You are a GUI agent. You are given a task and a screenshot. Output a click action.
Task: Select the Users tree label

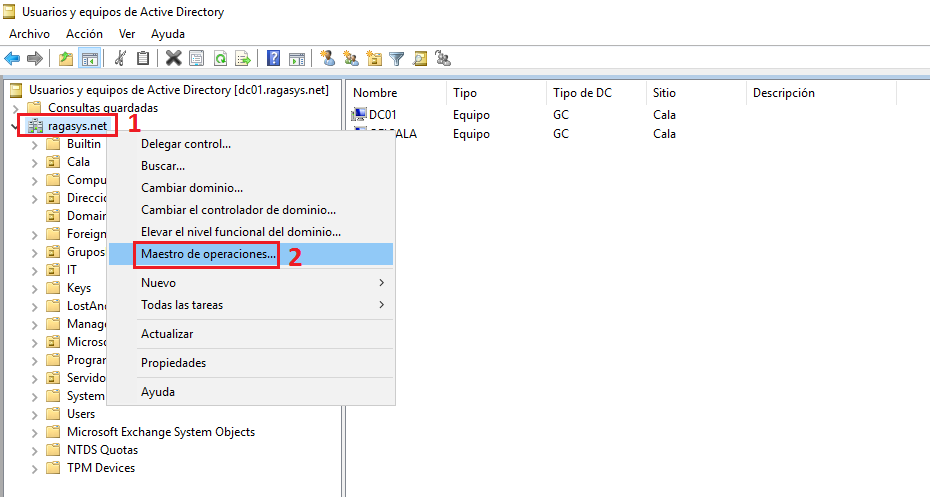coord(81,414)
